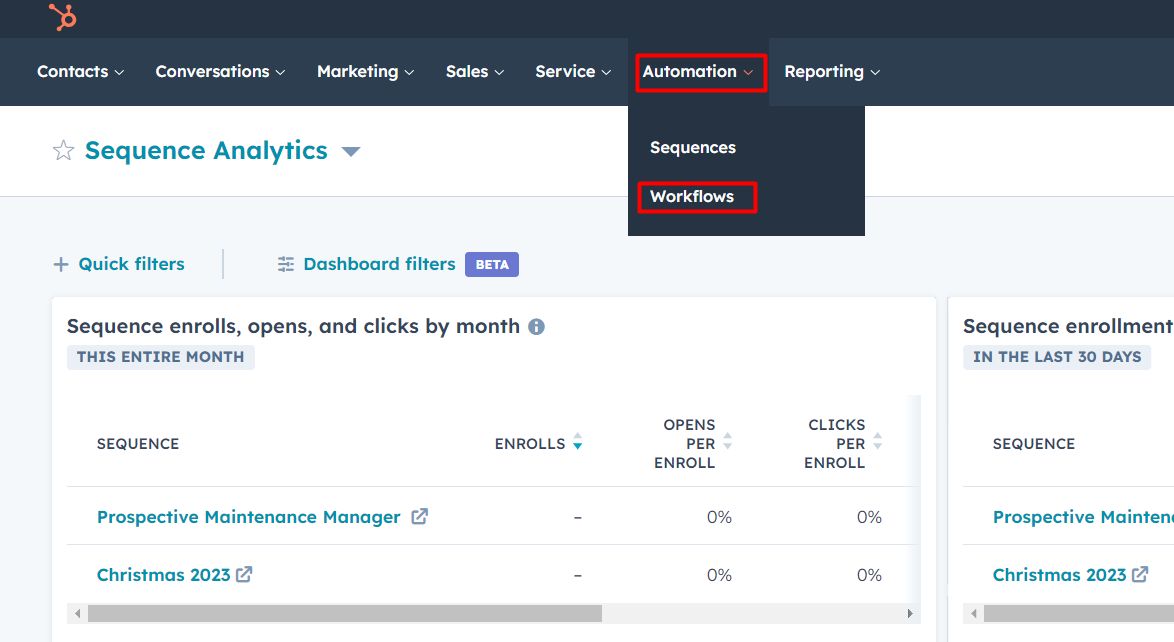This screenshot has height=642, width=1174.
Task: Sort by Opens Per Enroll arrows
Action: [x=727, y=442]
